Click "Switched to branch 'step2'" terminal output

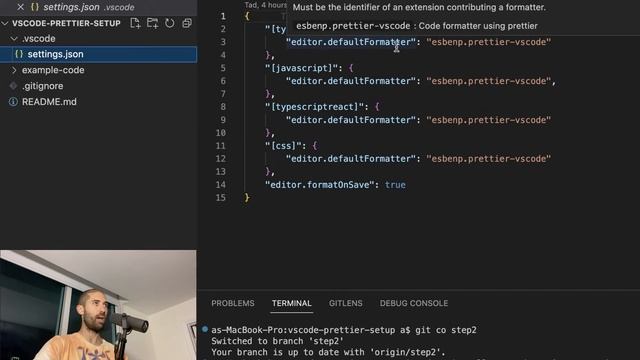pyautogui.click(x=277, y=341)
